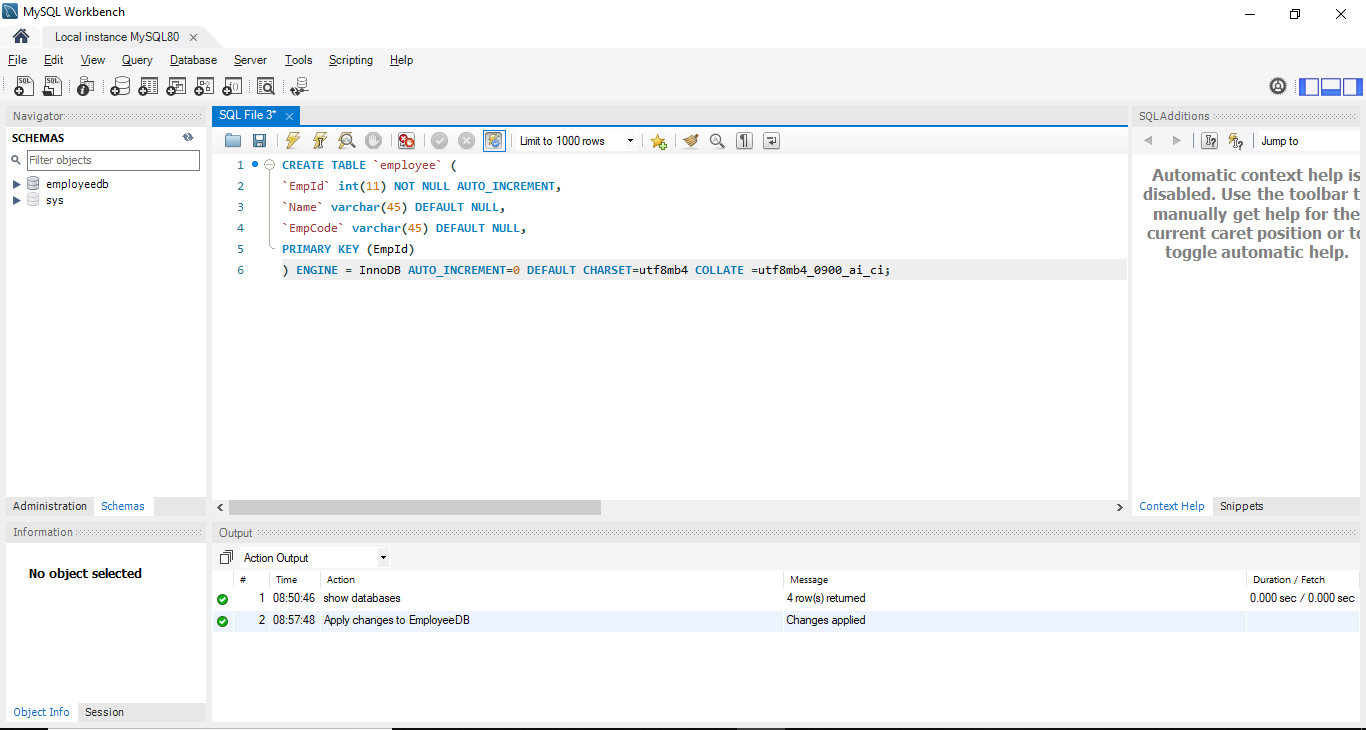Screen dimensions: 1366x730
Task: Select the employeedb schema in the tree
Action: [x=77, y=184]
